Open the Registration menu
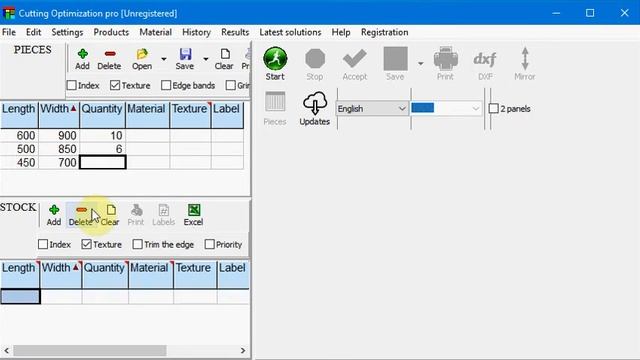 [x=384, y=32]
